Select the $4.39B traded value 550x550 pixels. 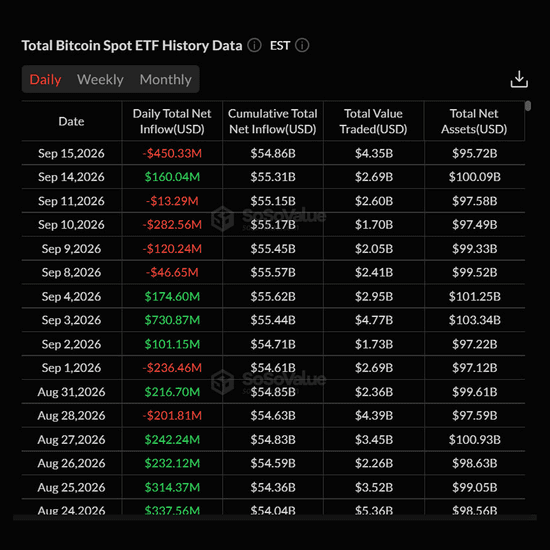coord(374,415)
